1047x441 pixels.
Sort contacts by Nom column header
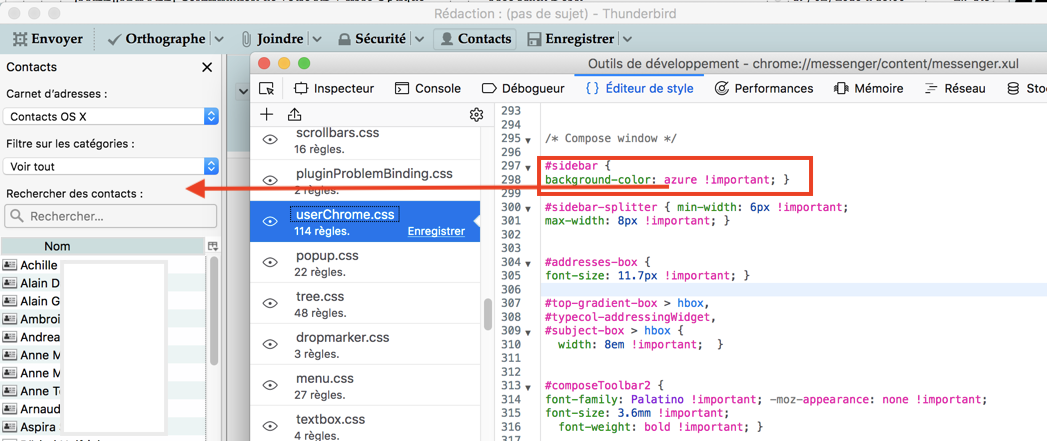[x=103, y=246]
